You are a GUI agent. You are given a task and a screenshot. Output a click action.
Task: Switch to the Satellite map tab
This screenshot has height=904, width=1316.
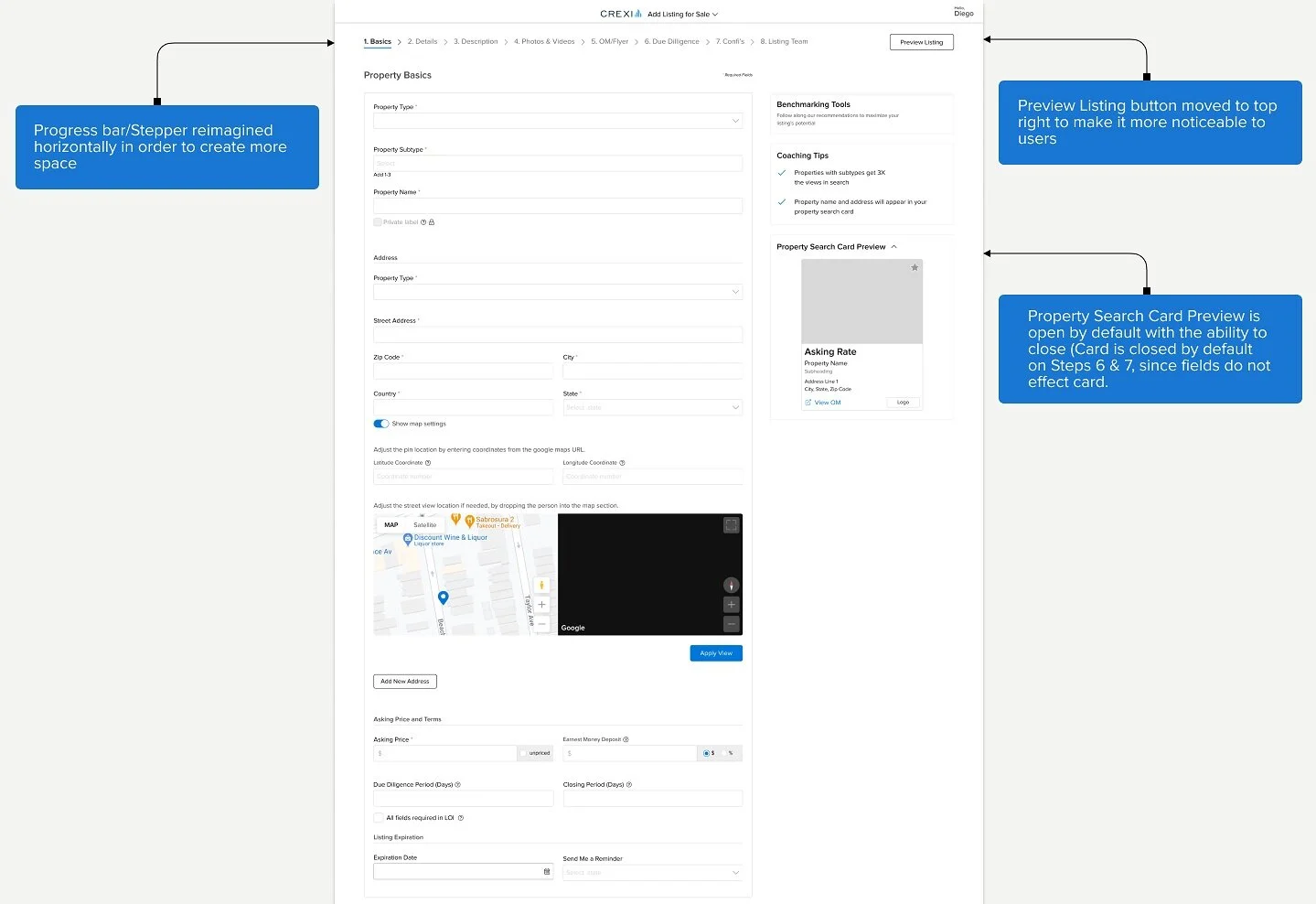(424, 524)
